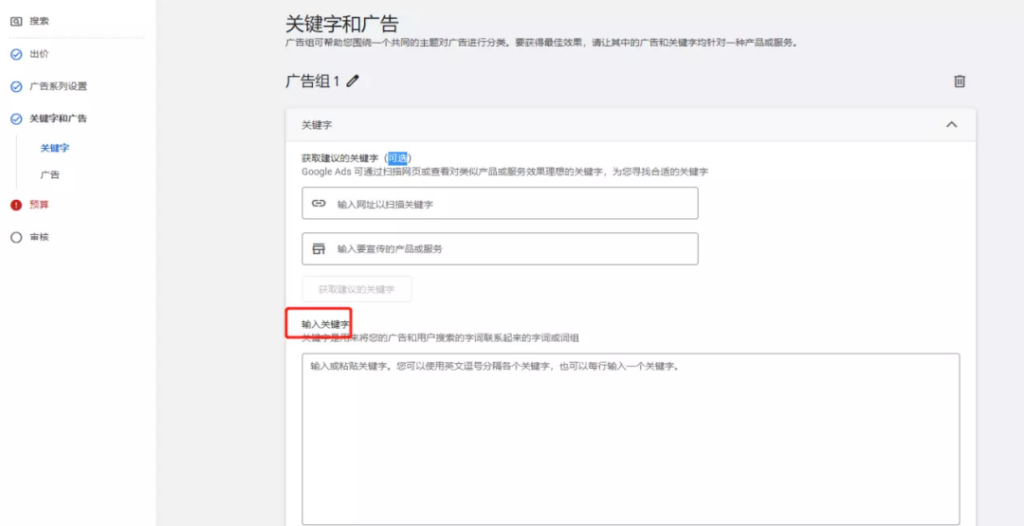Click the red error icon beside 预算
The width and height of the screenshot is (1024, 526).
pyautogui.click(x=16, y=205)
